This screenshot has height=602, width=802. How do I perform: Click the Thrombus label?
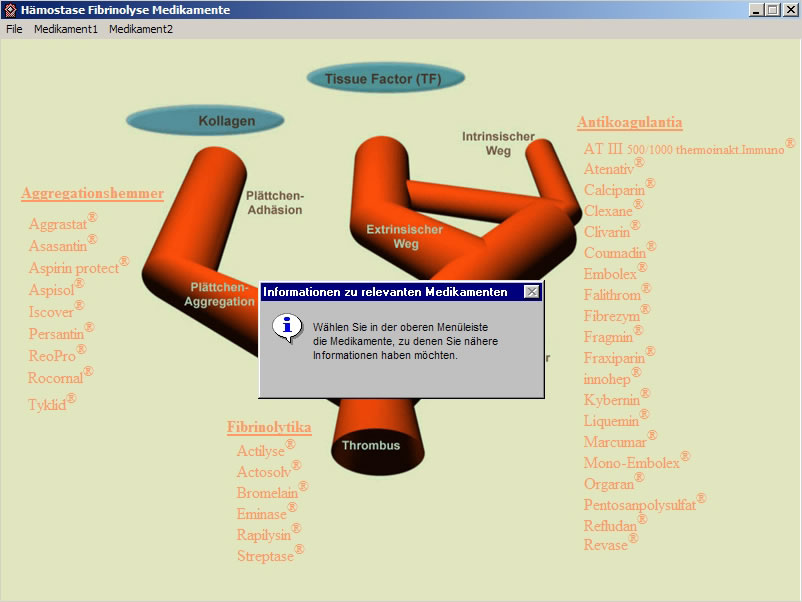(x=371, y=445)
